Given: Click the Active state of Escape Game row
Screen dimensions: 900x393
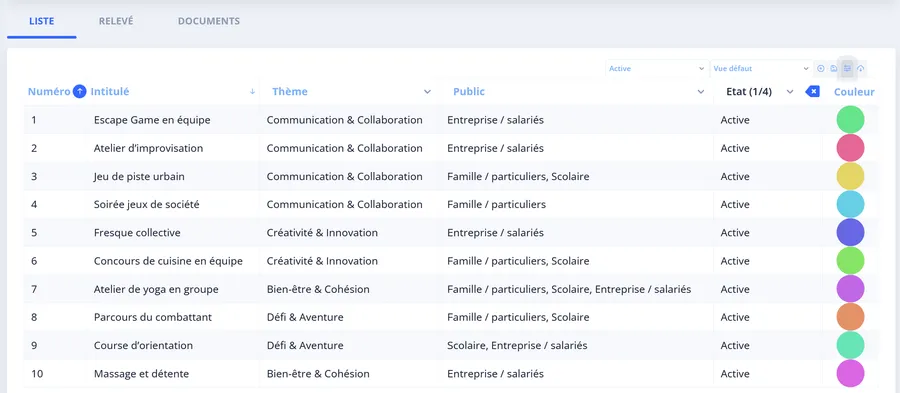Looking at the screenshot, I should 735,120.
